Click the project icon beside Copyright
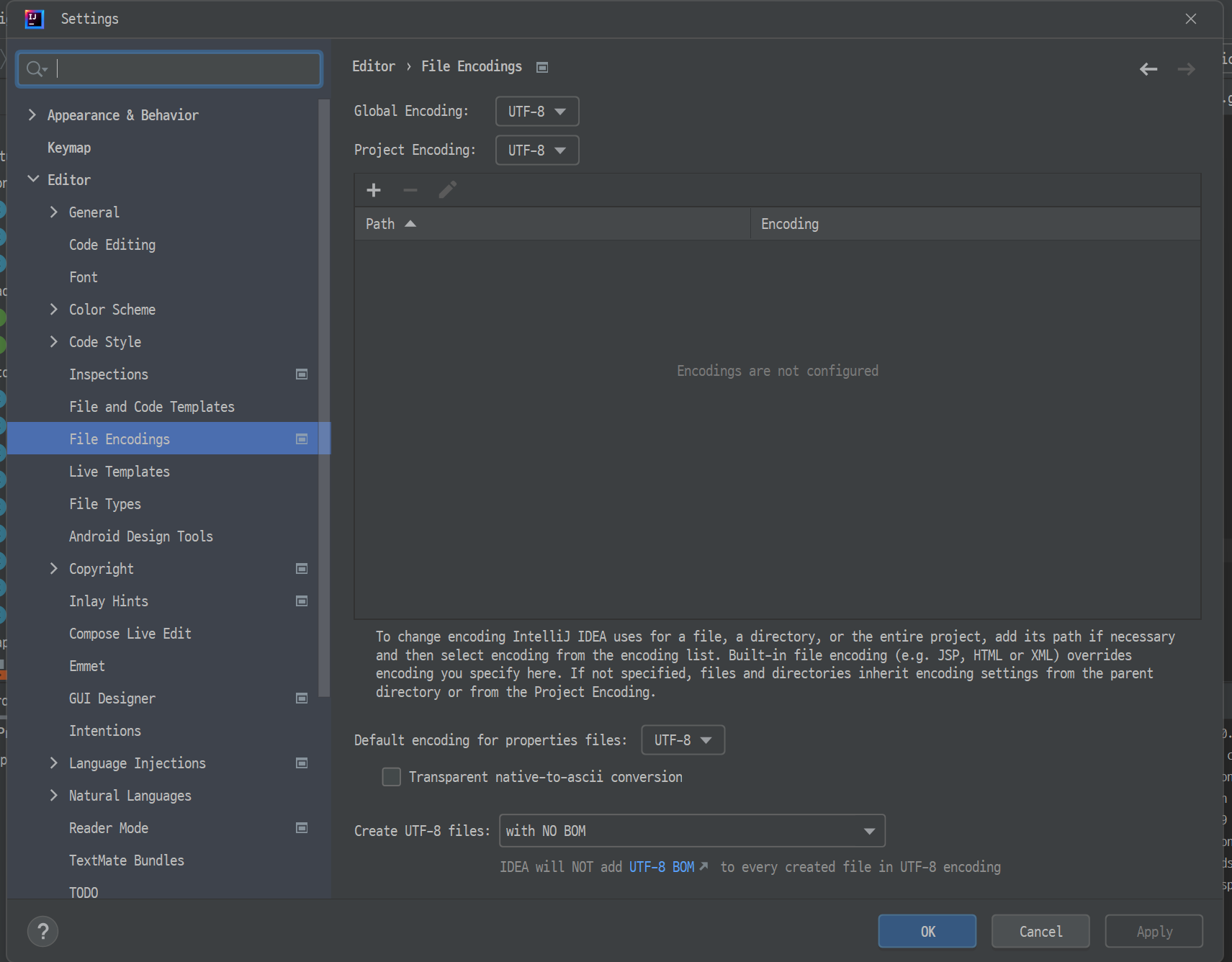Screen dimensions: 1232x962 (302, 569)
